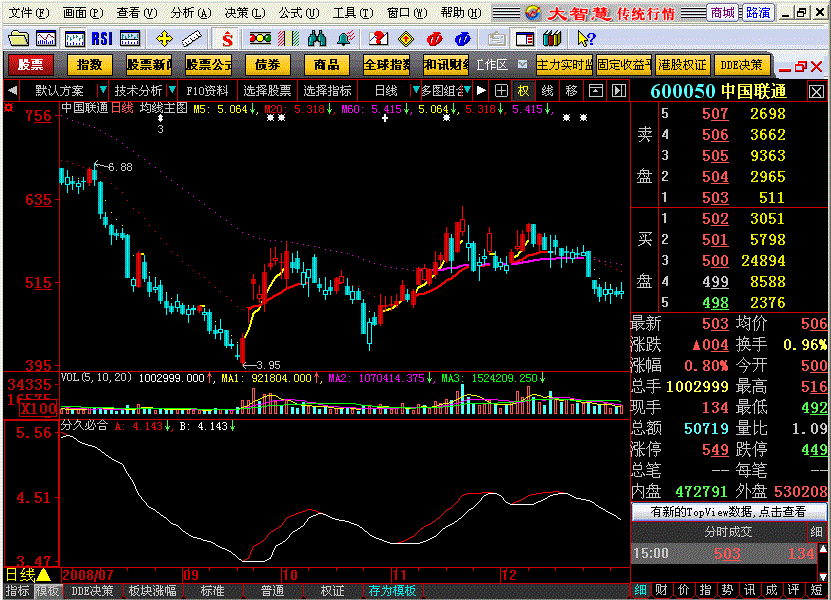Switch to 指标 mode at bottom left
Image resolution: width=831 pixels, height=600 pixels.
pyautogui.click(x=17, y=590)
